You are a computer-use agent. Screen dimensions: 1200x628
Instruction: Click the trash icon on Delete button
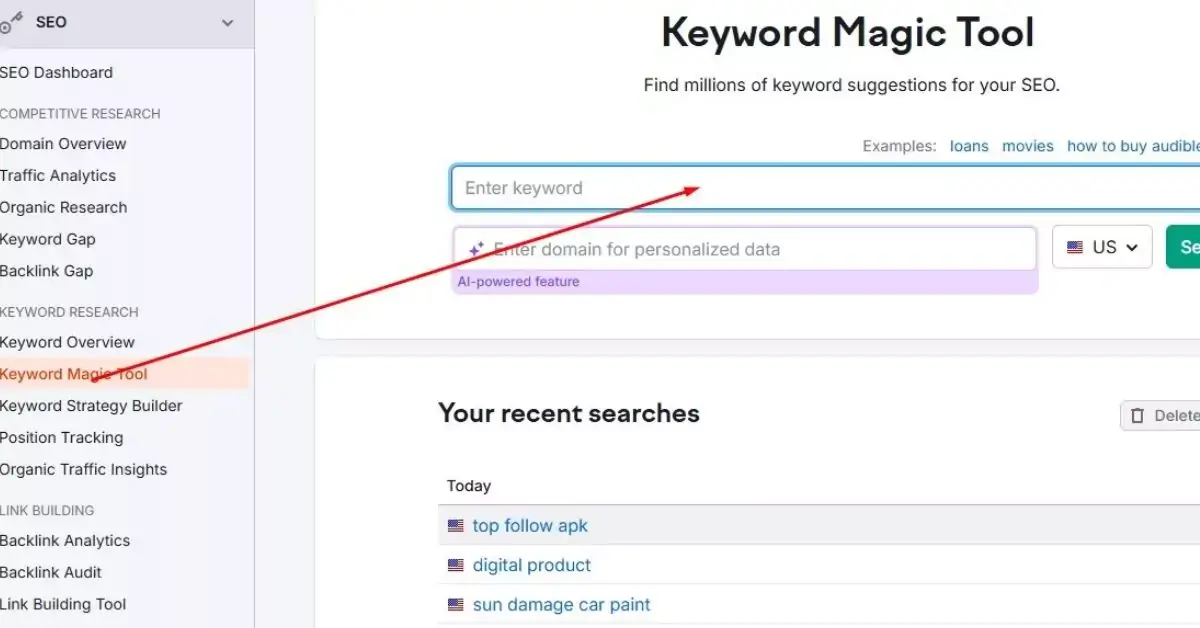tap(1138, 416)
